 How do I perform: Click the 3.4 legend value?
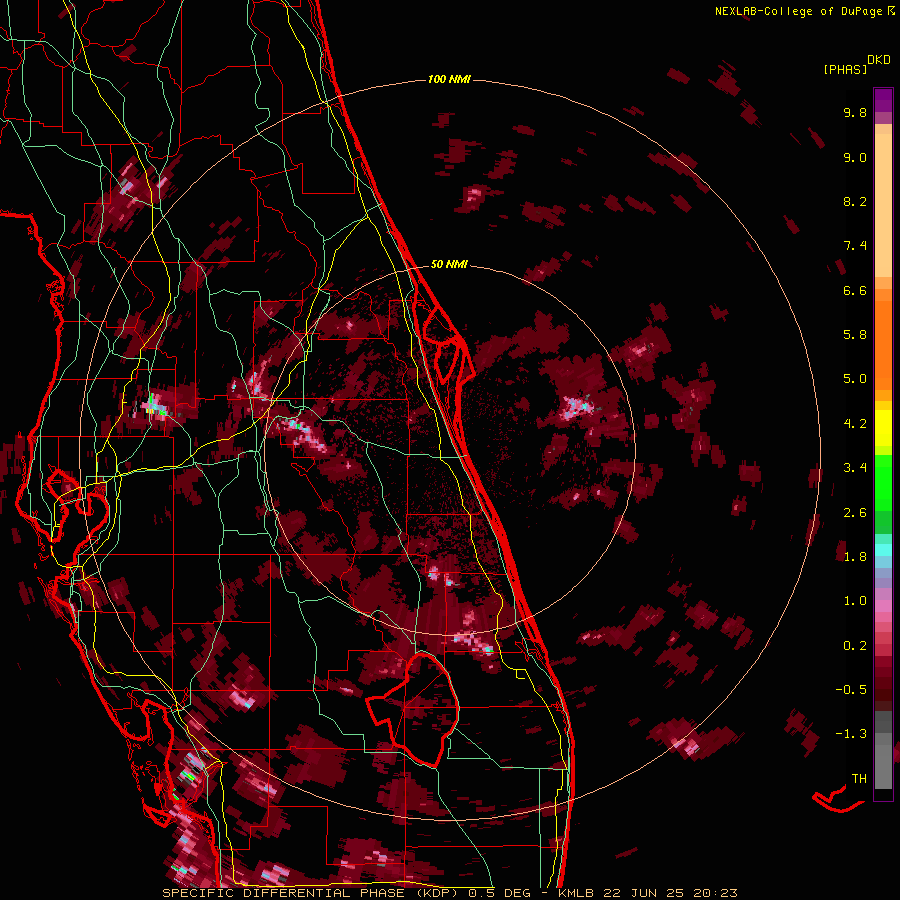pyautogui.click(x=855, y=468)
